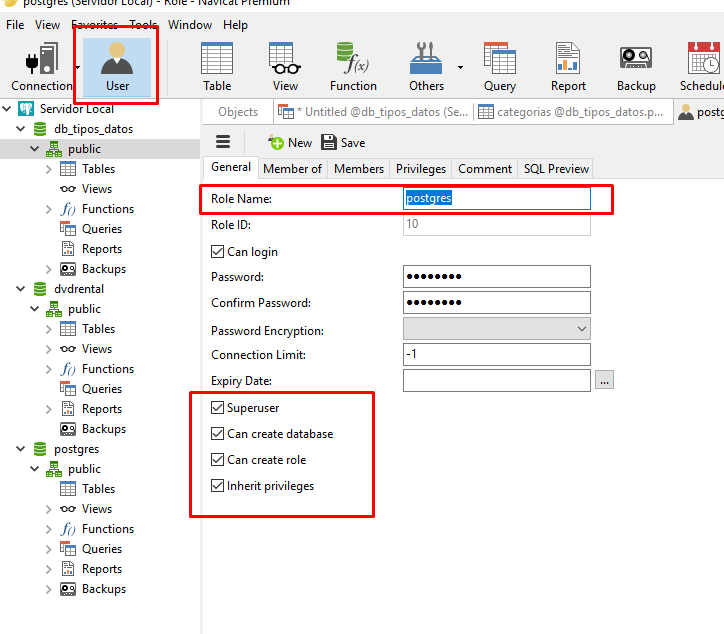724x634 pixels.
Task: Open the Connection toolbar button
Action: coord(41,67)
